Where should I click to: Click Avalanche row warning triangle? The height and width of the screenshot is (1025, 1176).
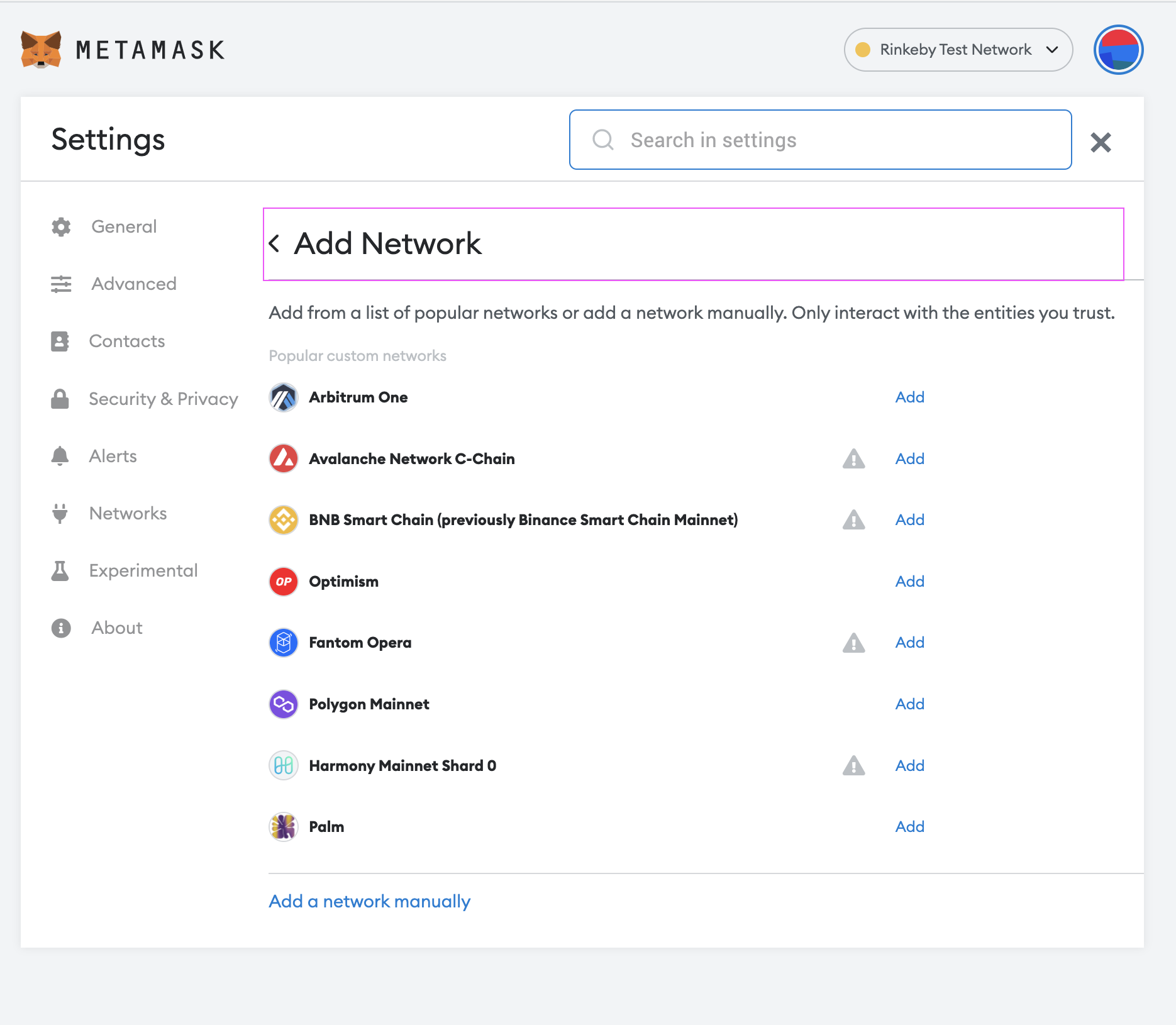(x=853, y=459)
